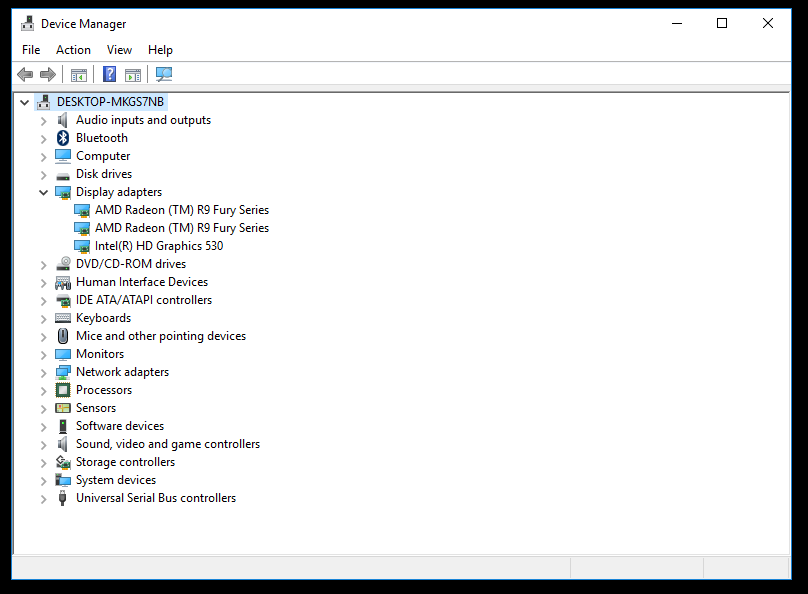Expand the Audio inputs and outputs branch
808x594 pixels.
pyautogui.click(x=44, y=121)
